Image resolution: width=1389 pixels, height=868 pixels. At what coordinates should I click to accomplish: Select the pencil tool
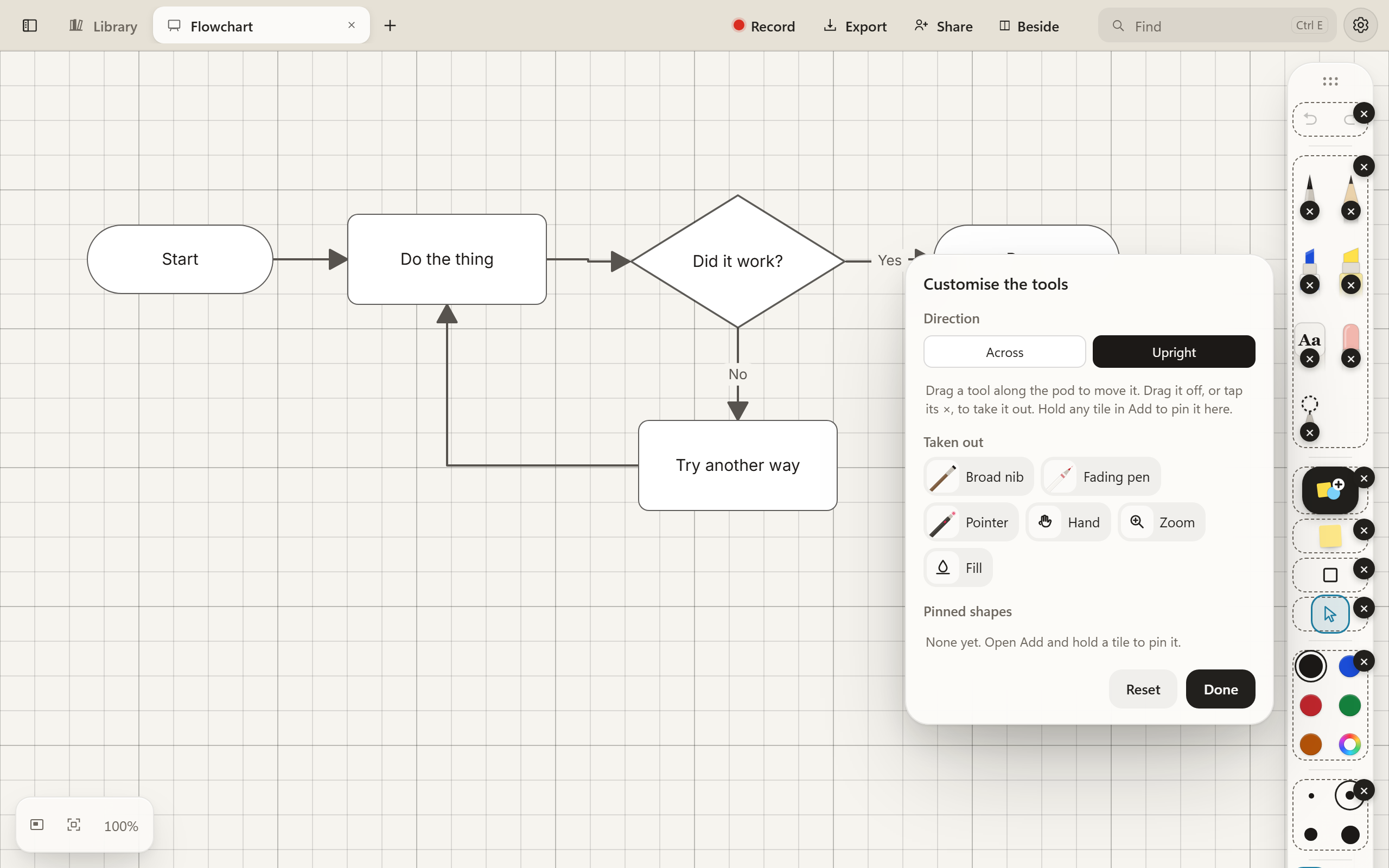pyautogui.click(x=1351, y=189)
